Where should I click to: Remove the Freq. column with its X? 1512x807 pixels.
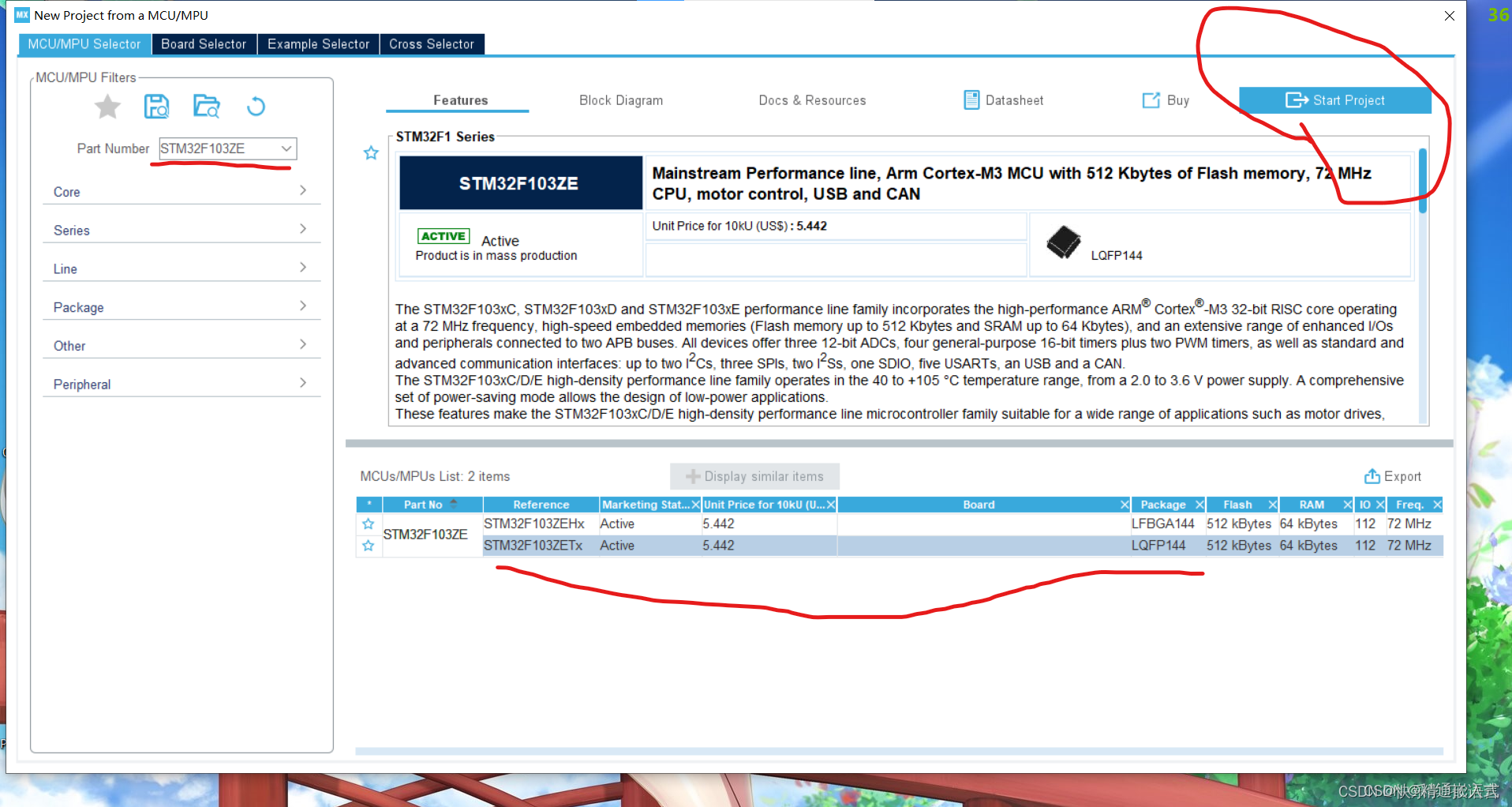click(x=1437, y=505)
